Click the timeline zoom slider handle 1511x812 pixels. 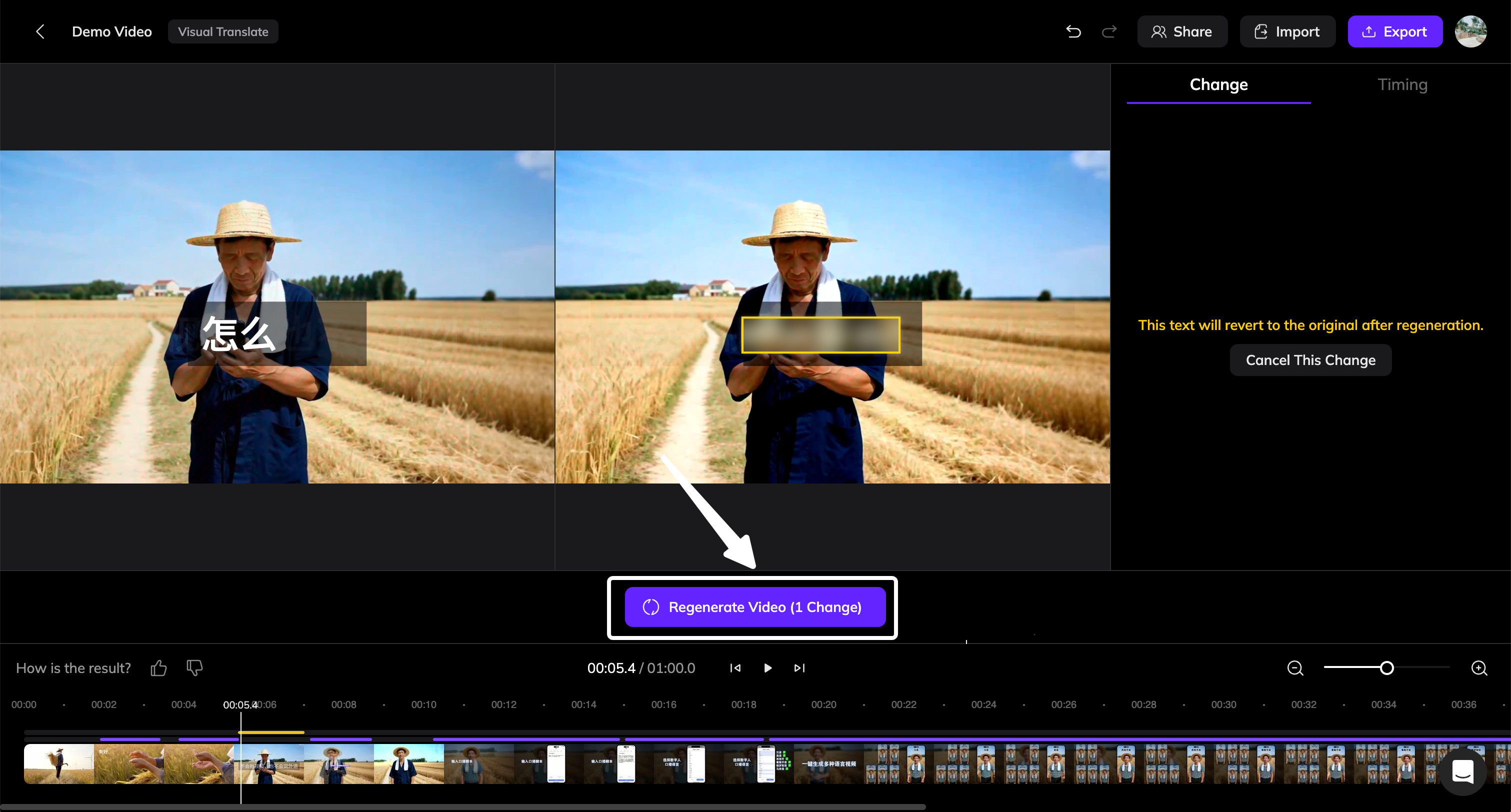(1386, 667)
